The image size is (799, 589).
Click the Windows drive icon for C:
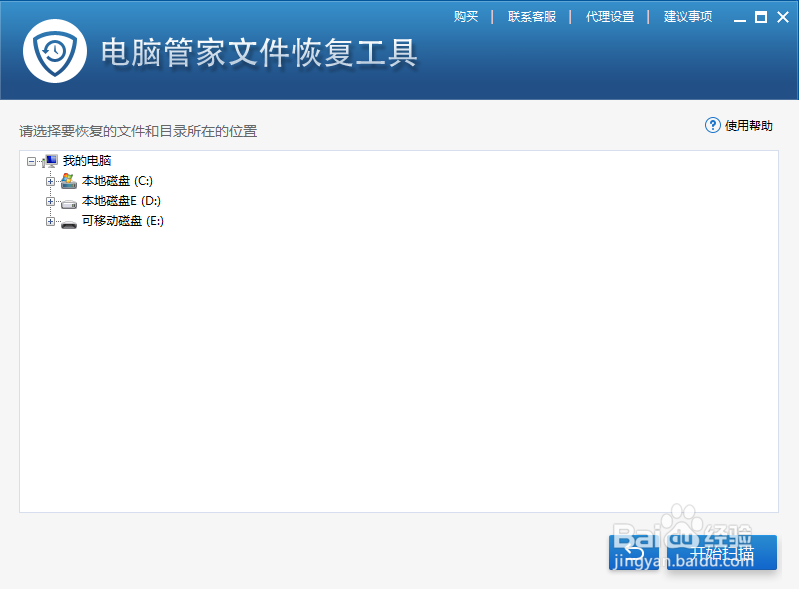click(69, 181)
